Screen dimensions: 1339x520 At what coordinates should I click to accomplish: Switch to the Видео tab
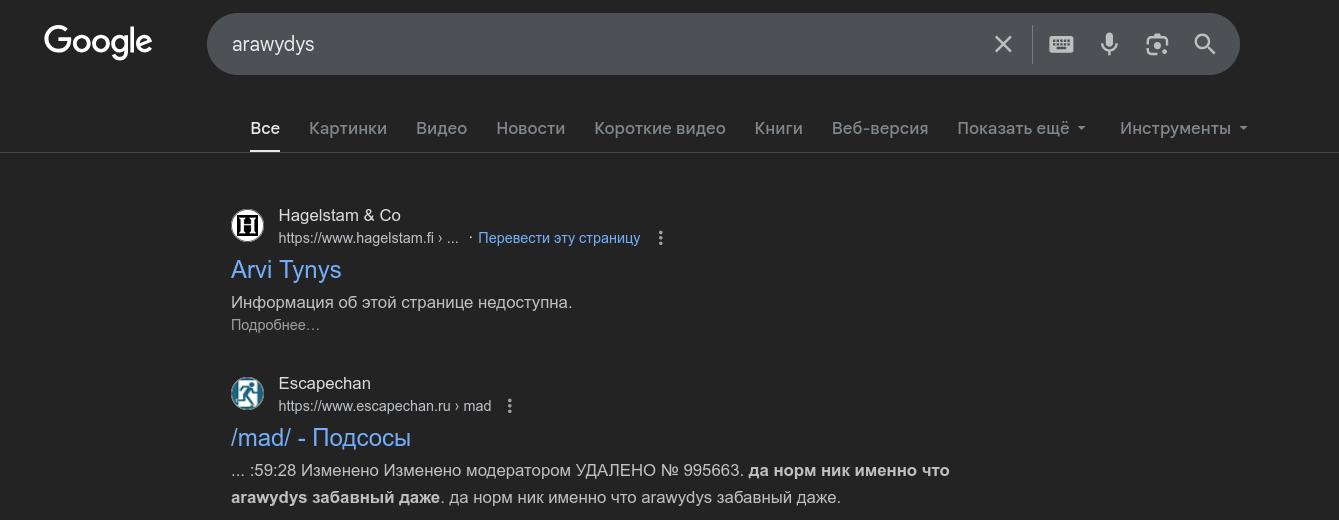pyautogui.click(x=441, y=128)
